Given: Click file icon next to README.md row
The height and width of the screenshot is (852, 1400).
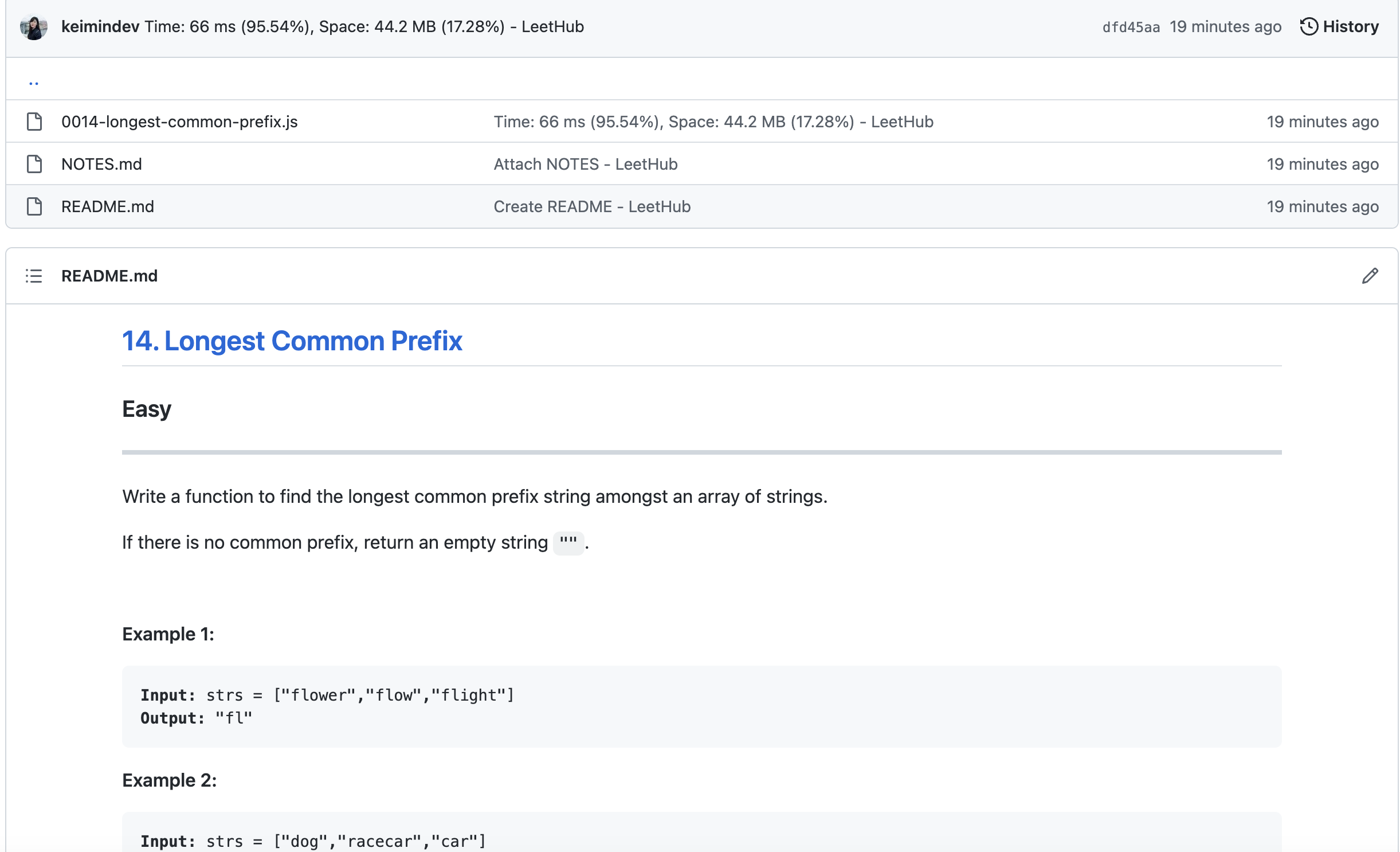Looking at the screenshot, I should tap(34, 206).
